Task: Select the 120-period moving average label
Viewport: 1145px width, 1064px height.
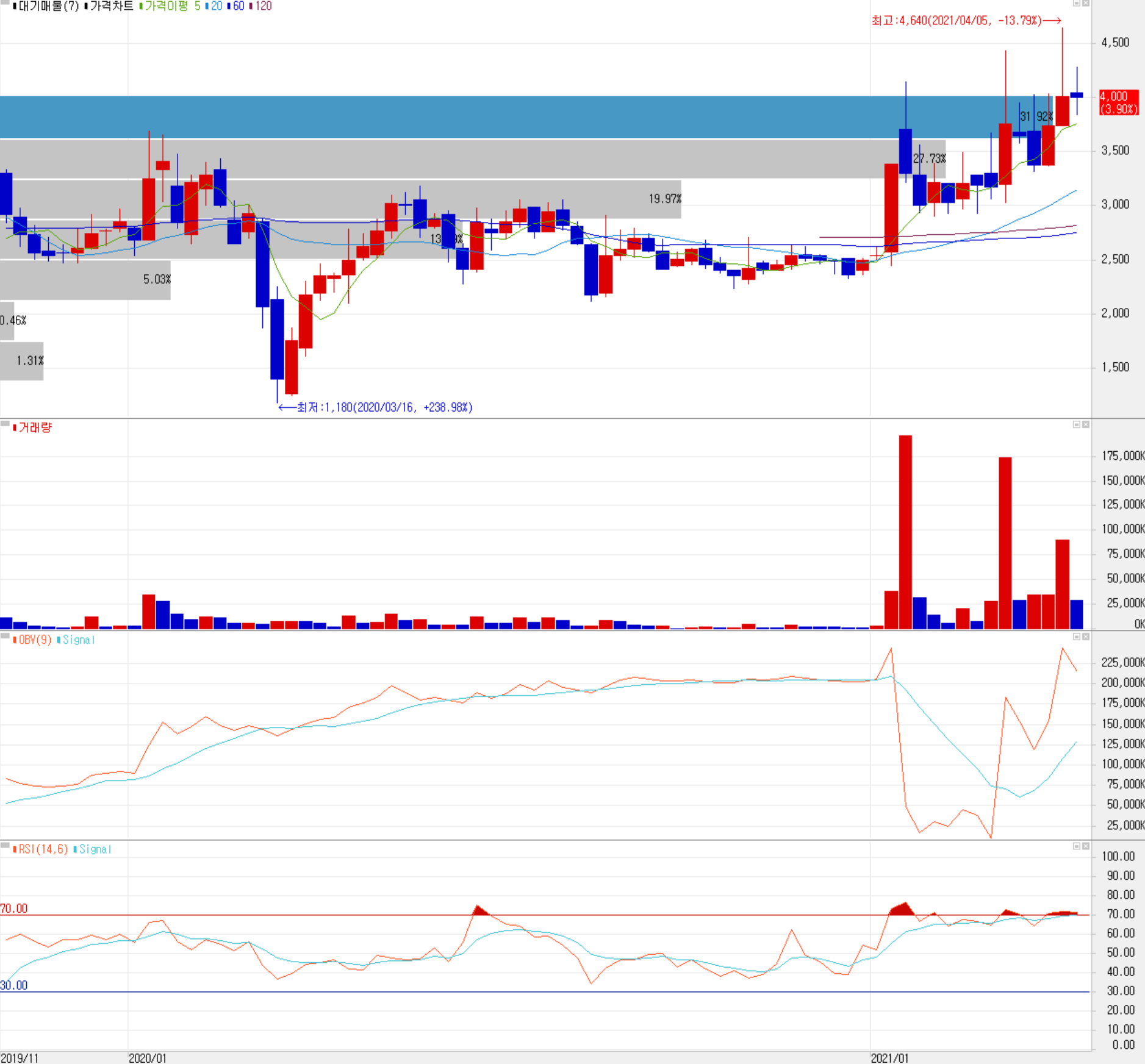Action: coord(264,6)
